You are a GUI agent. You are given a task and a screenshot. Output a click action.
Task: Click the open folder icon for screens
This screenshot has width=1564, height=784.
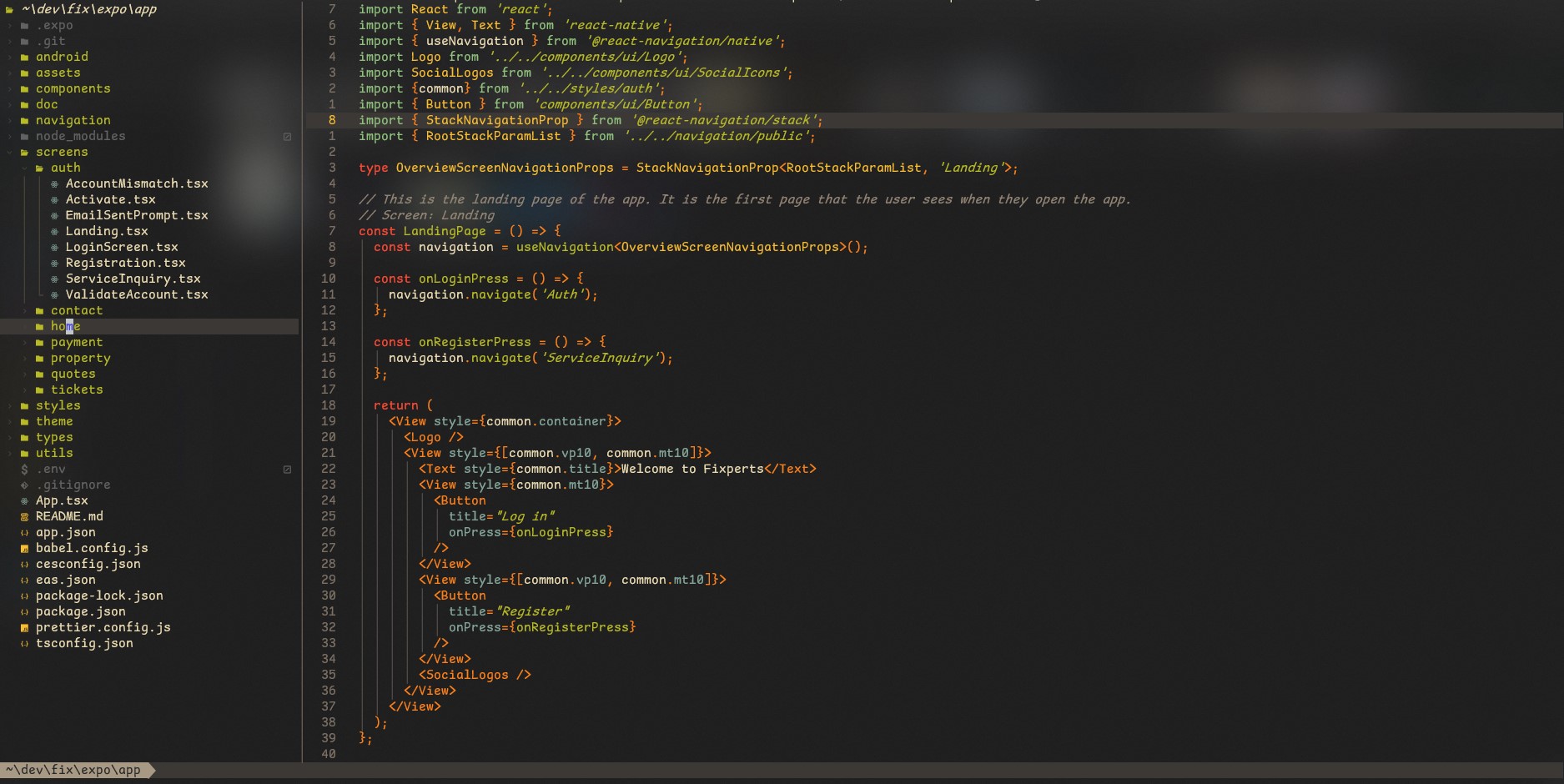(x=24, y=153)
